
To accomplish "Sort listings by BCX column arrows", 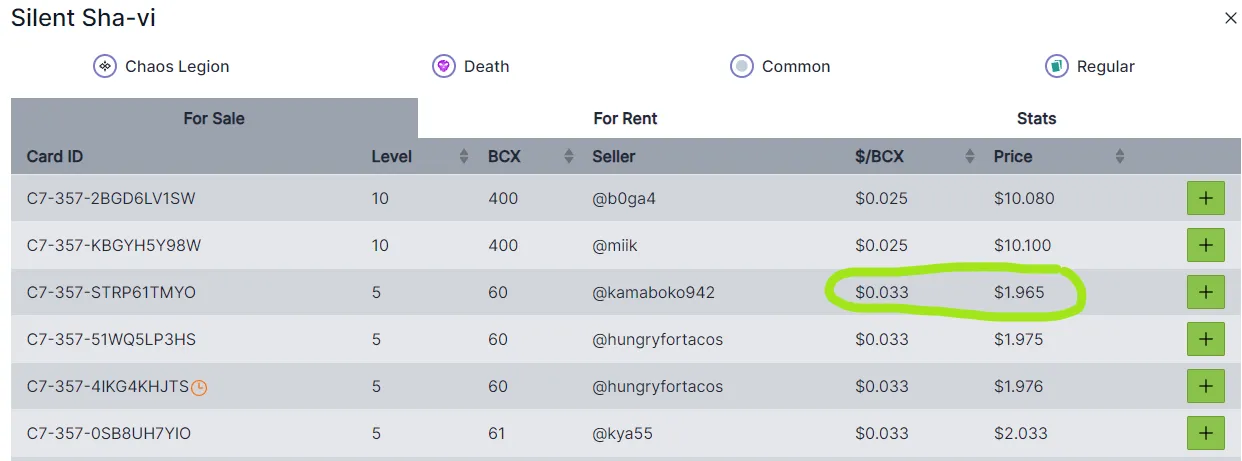I will (x=569, y=156).
